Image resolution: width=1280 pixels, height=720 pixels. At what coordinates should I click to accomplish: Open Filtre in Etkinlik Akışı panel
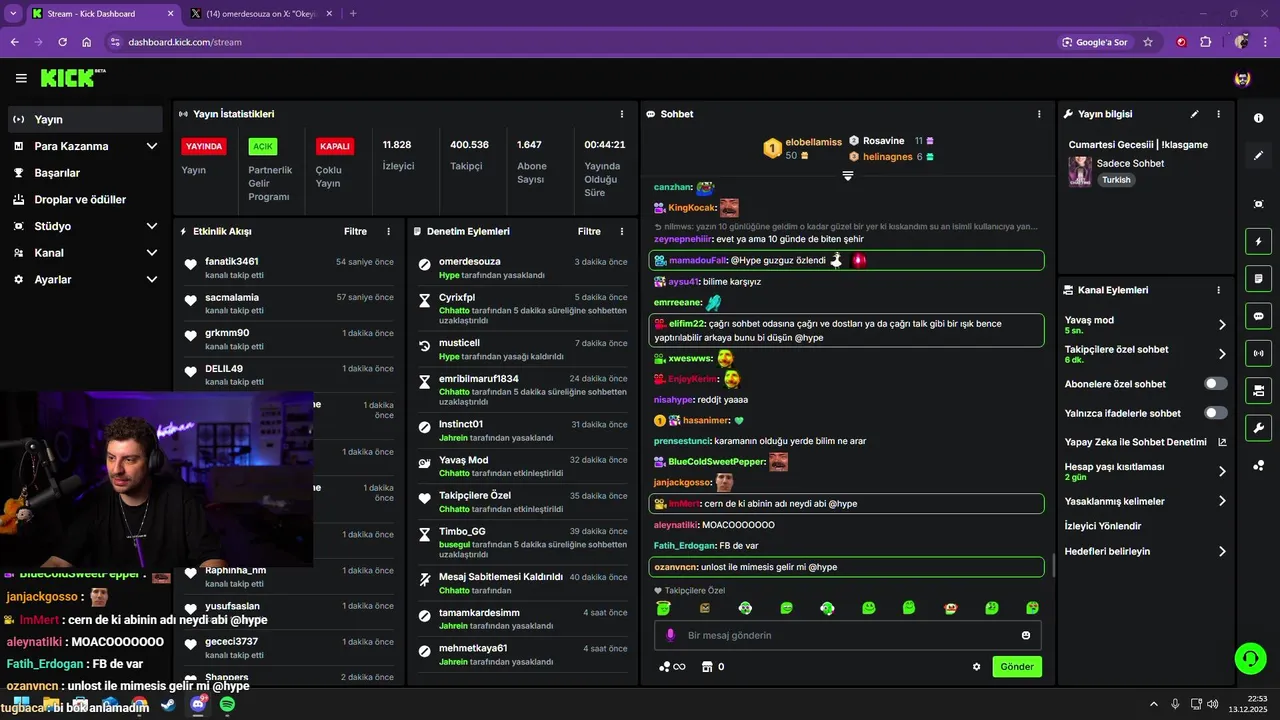[355, 231]
